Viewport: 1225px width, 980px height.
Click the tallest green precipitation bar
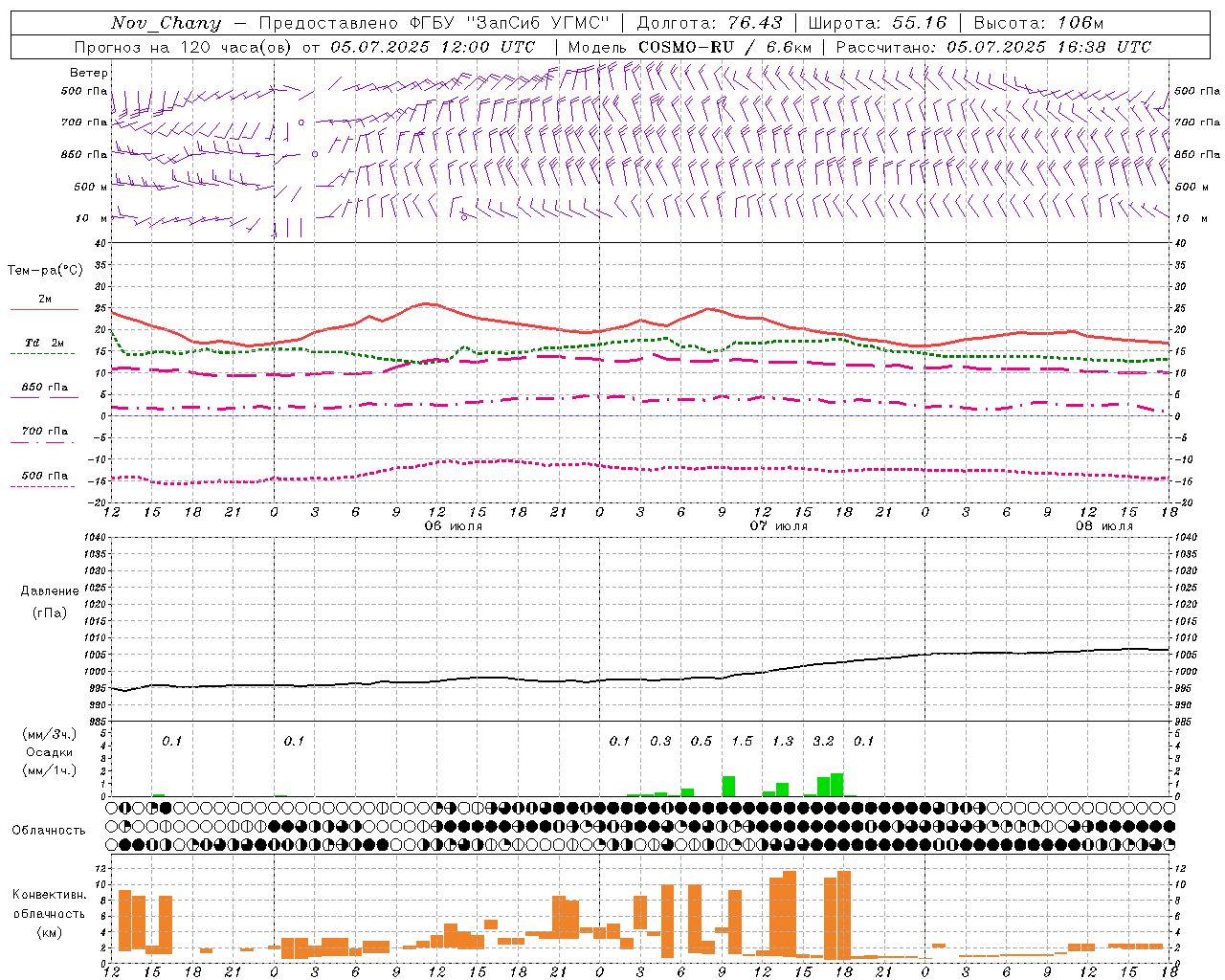837,785
